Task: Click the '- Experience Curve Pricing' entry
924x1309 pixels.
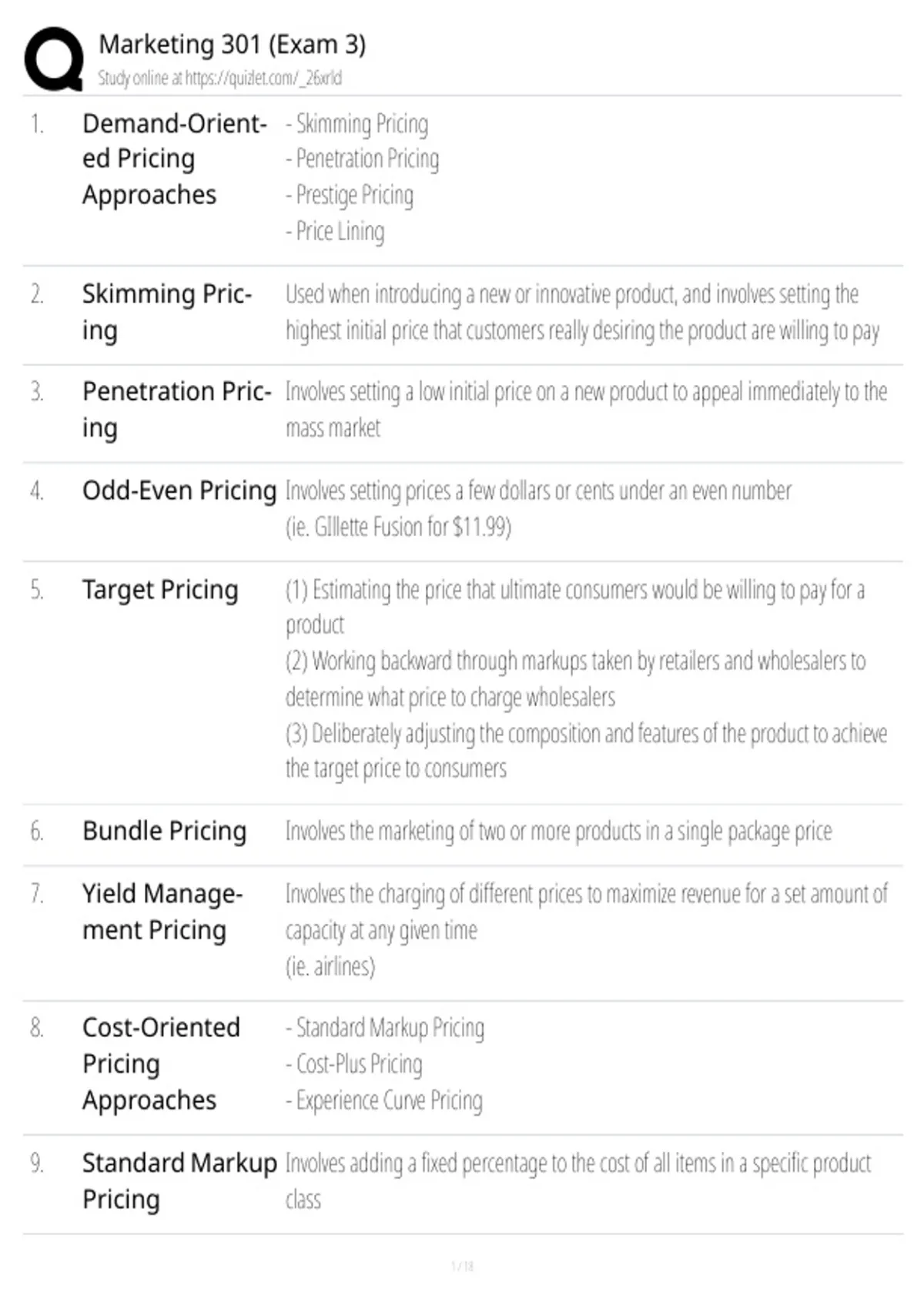Action: click(384, 1100)
